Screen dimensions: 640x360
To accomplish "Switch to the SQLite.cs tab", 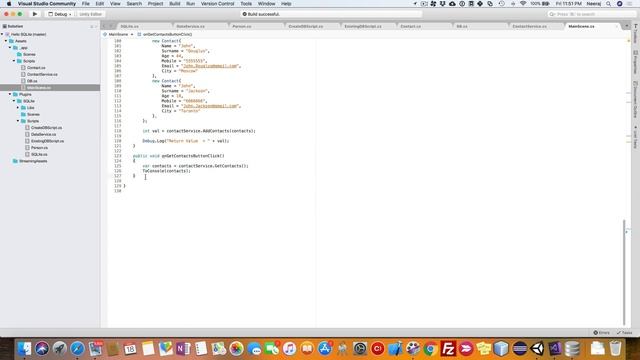I will click(129, 26).
